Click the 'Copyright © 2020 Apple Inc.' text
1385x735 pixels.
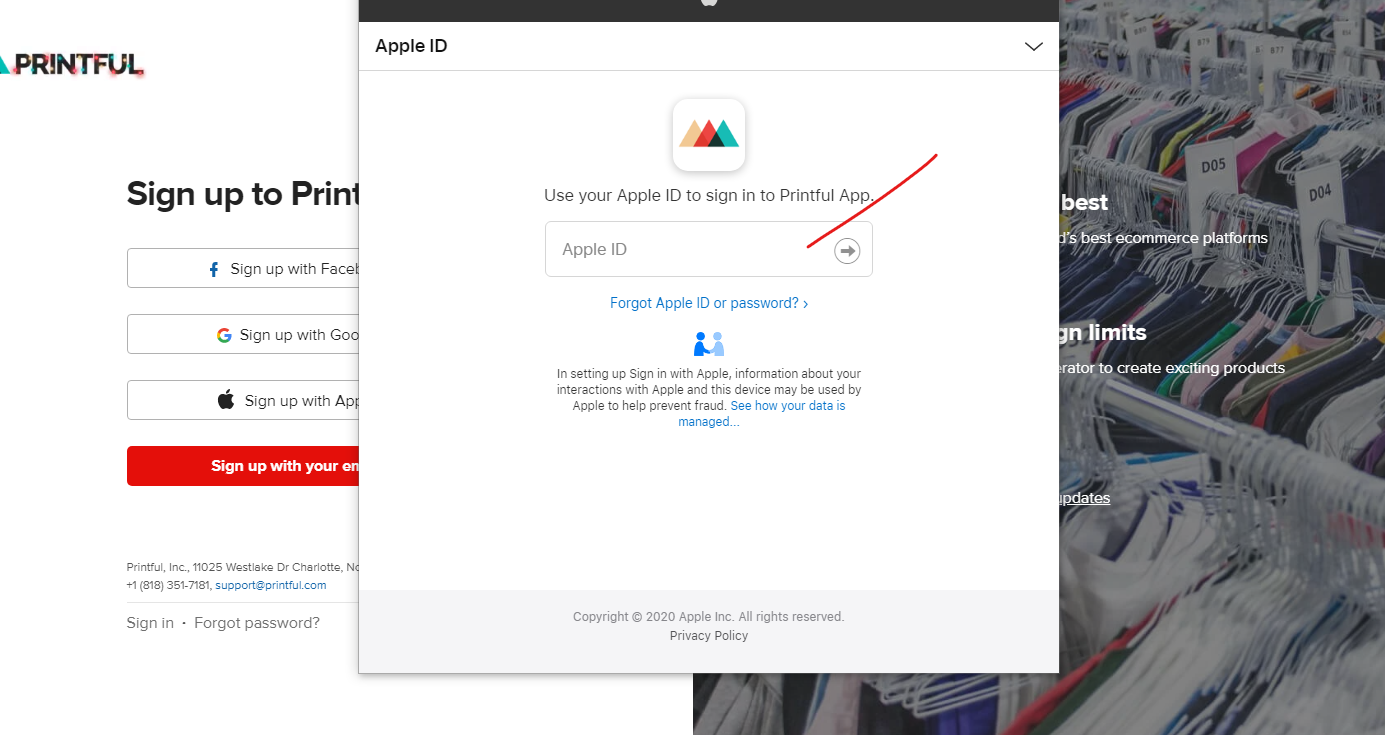(709, 617)
